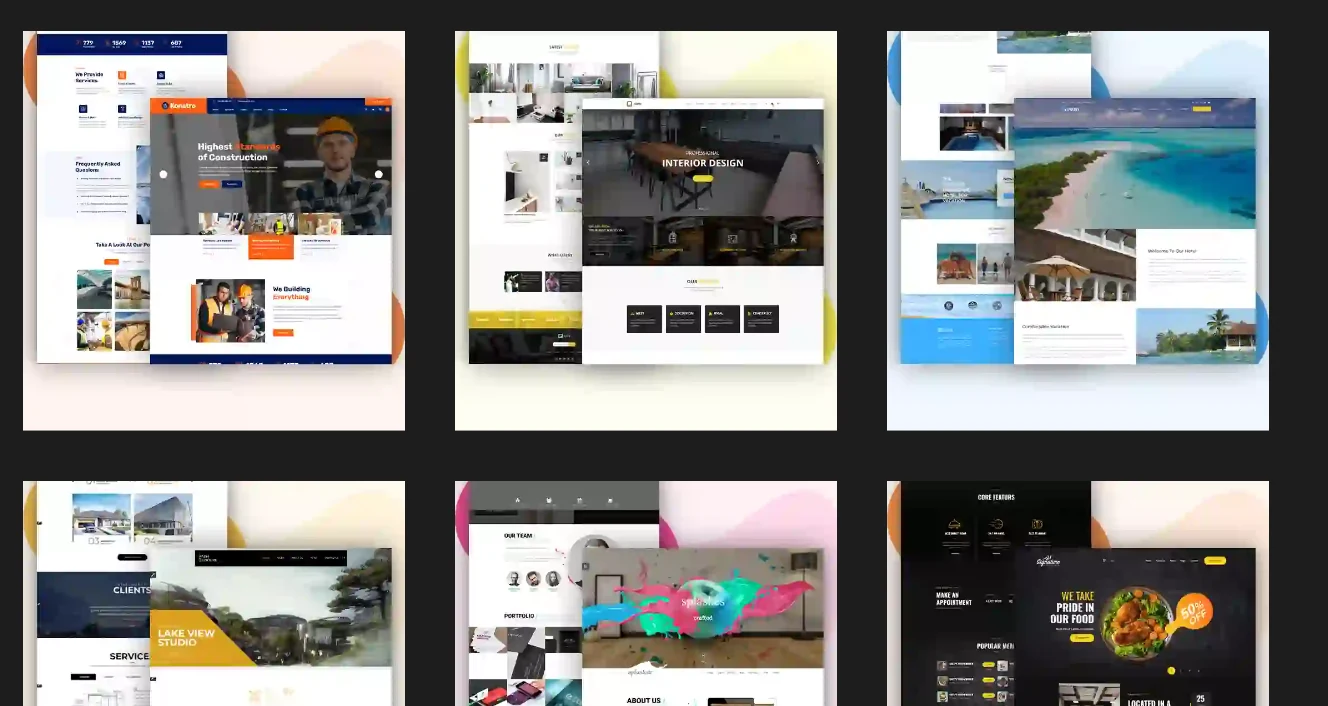Open the colorful paint splash portfolio template
This screenshot has height=706, width=1328.
pos(646,593)
